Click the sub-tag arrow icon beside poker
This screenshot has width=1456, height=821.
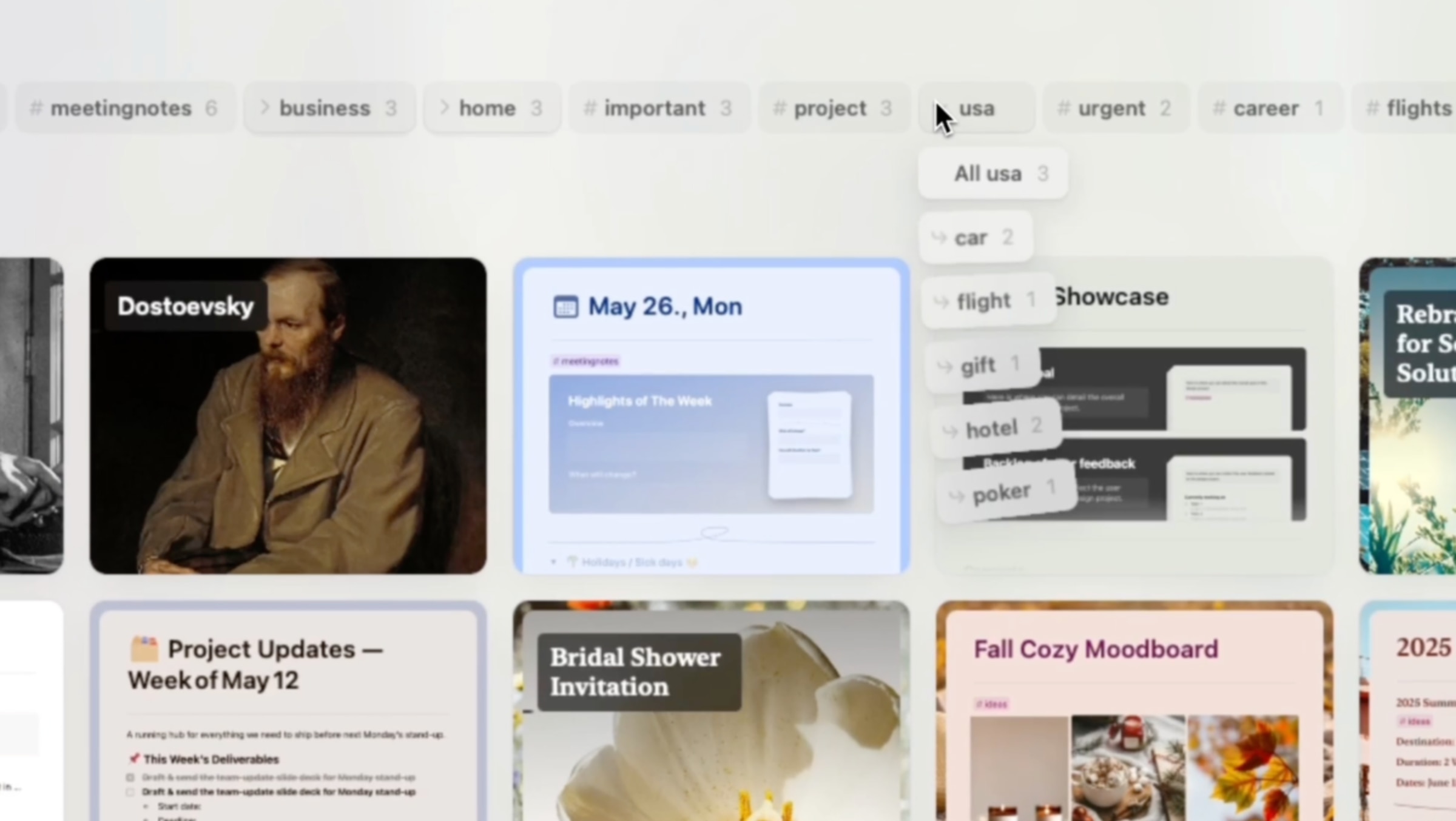coord(957,497)
